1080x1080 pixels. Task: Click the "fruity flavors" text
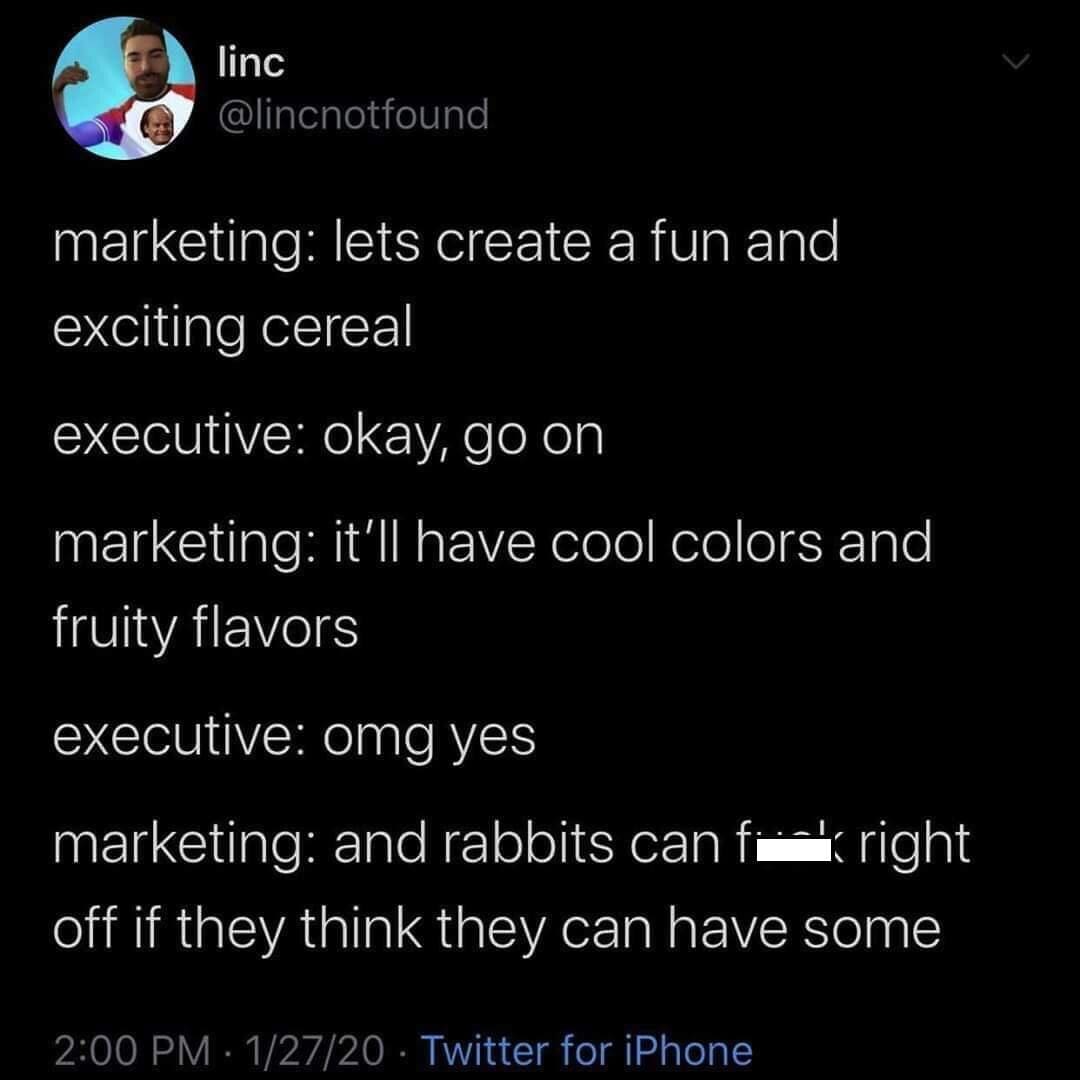click(x=205, y=629)
